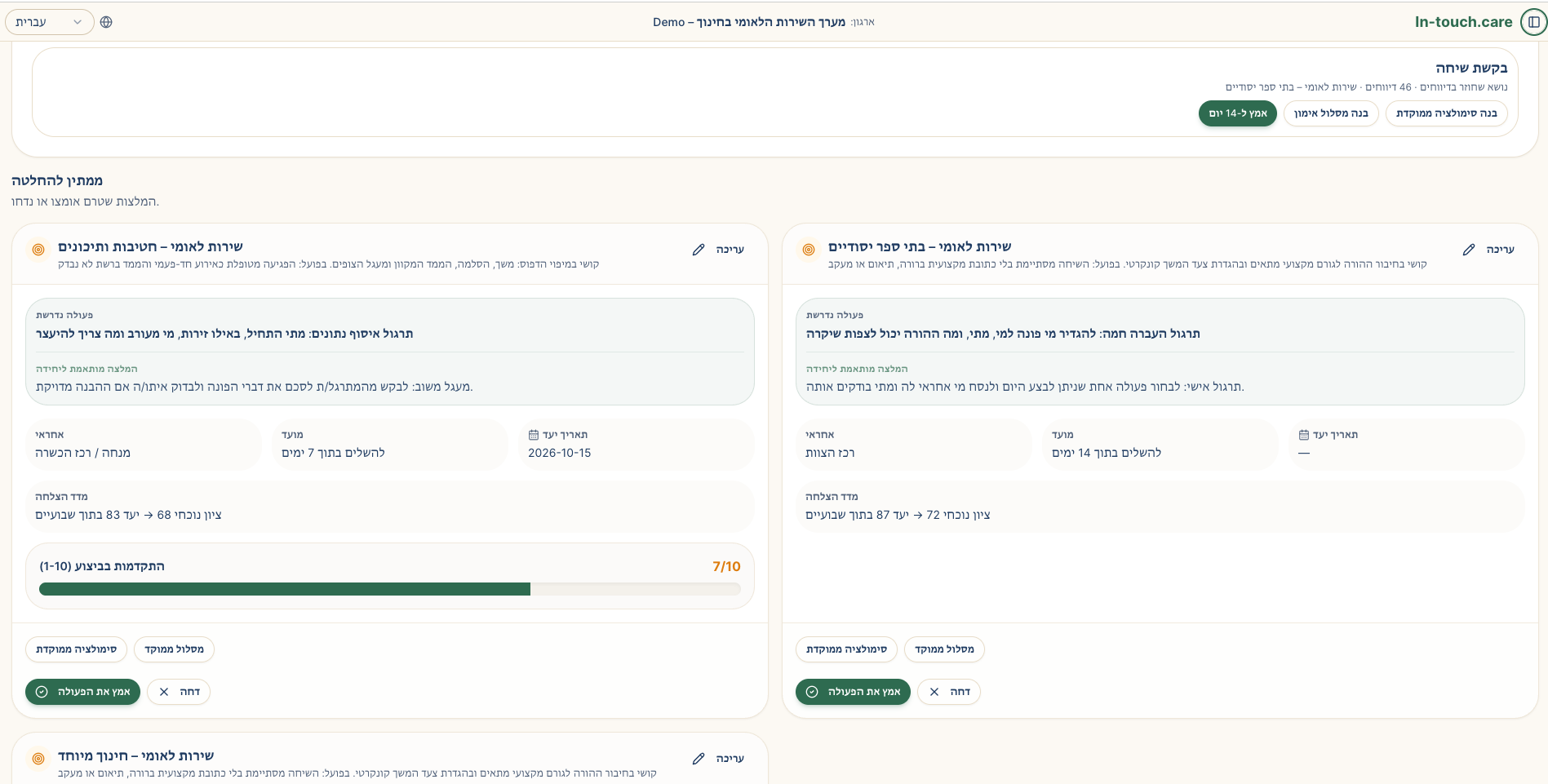Image resolution: width=1548 pixels, height=784 pixels.
Task: Click the pencil edit icon on בתי ספר יסודיים card
Action: 1469,250
